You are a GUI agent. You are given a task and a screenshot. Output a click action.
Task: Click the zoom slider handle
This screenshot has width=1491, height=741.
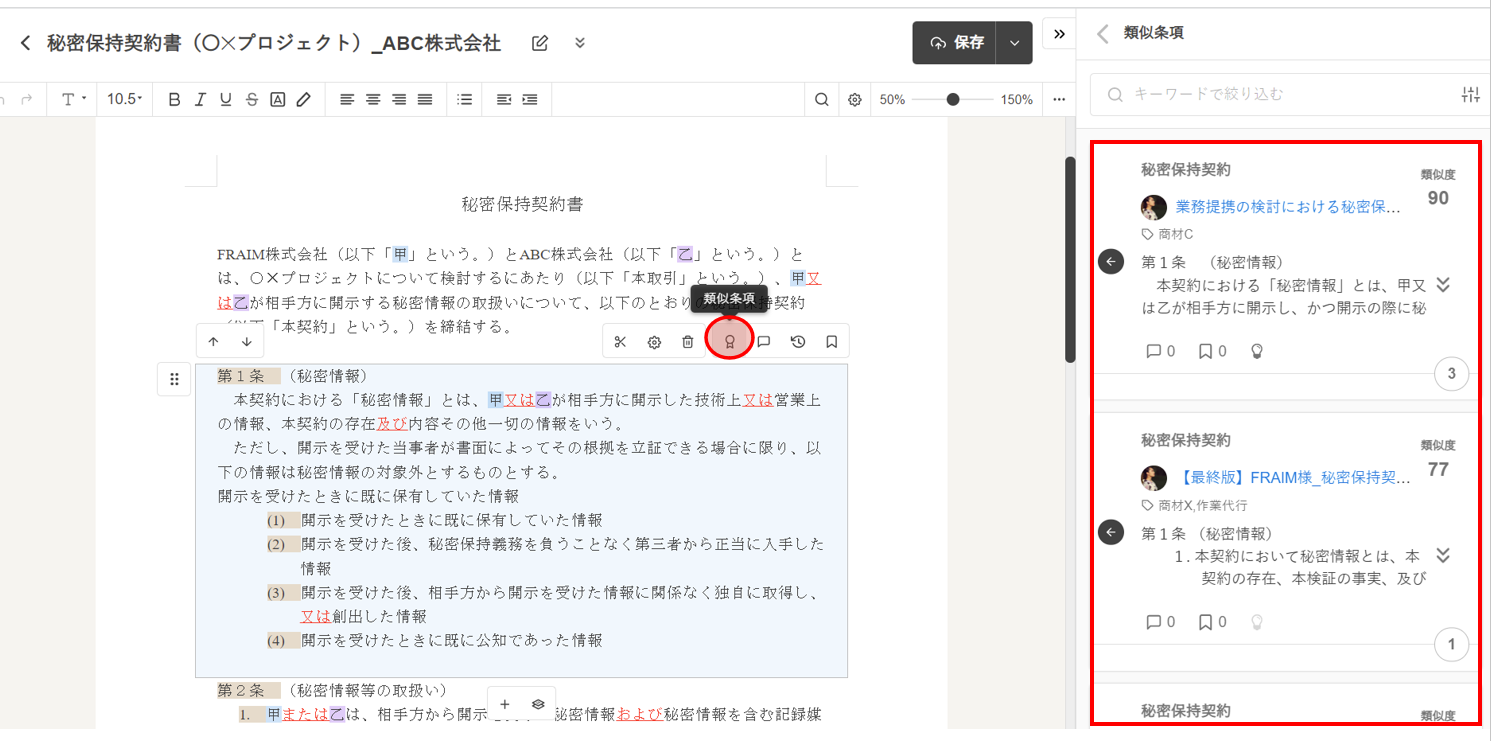953,100
